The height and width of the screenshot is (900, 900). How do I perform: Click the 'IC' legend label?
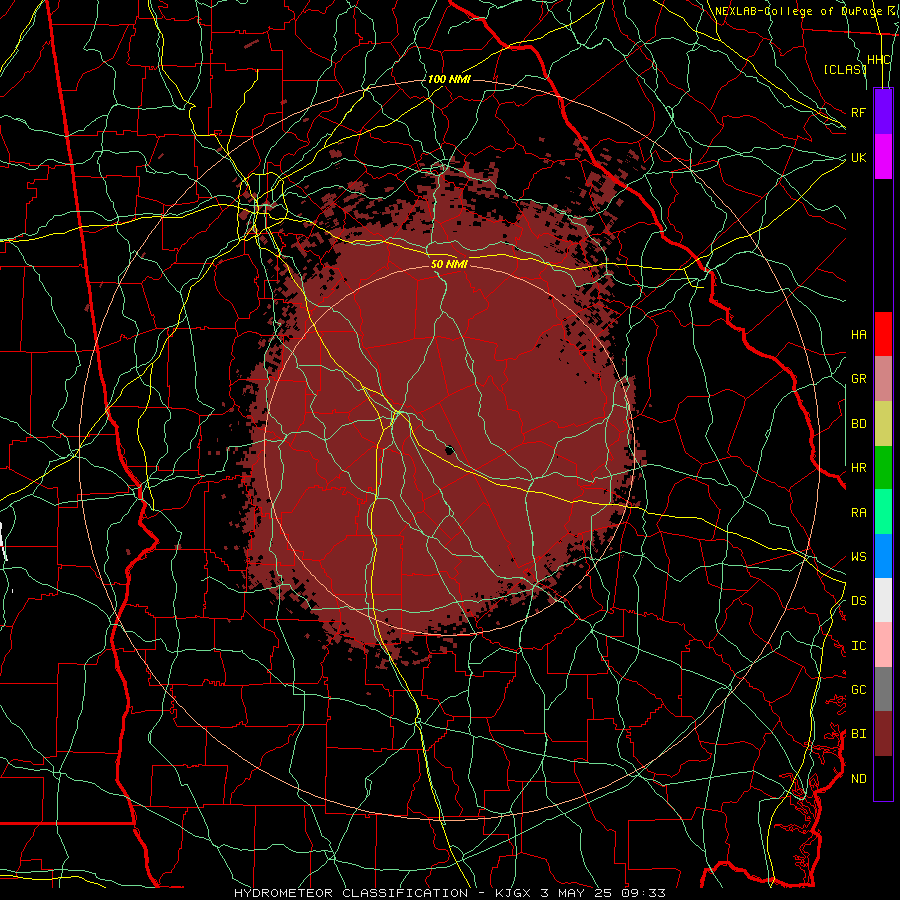tap(859, 646)
